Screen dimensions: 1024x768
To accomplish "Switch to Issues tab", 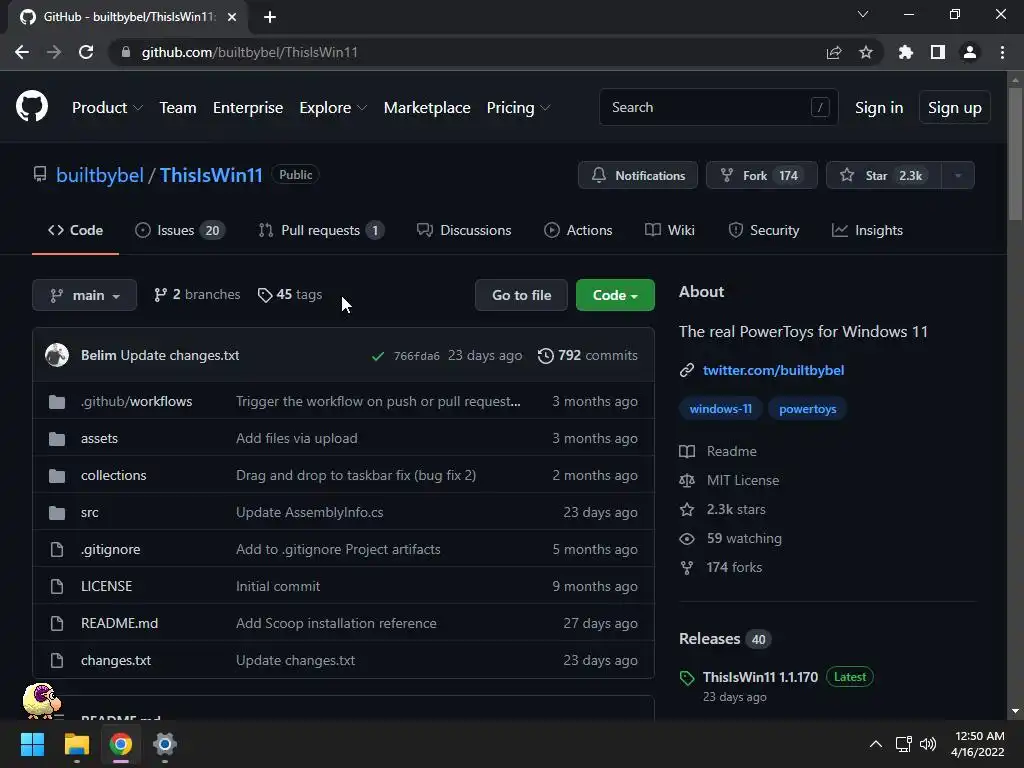I will pos(180,231).
